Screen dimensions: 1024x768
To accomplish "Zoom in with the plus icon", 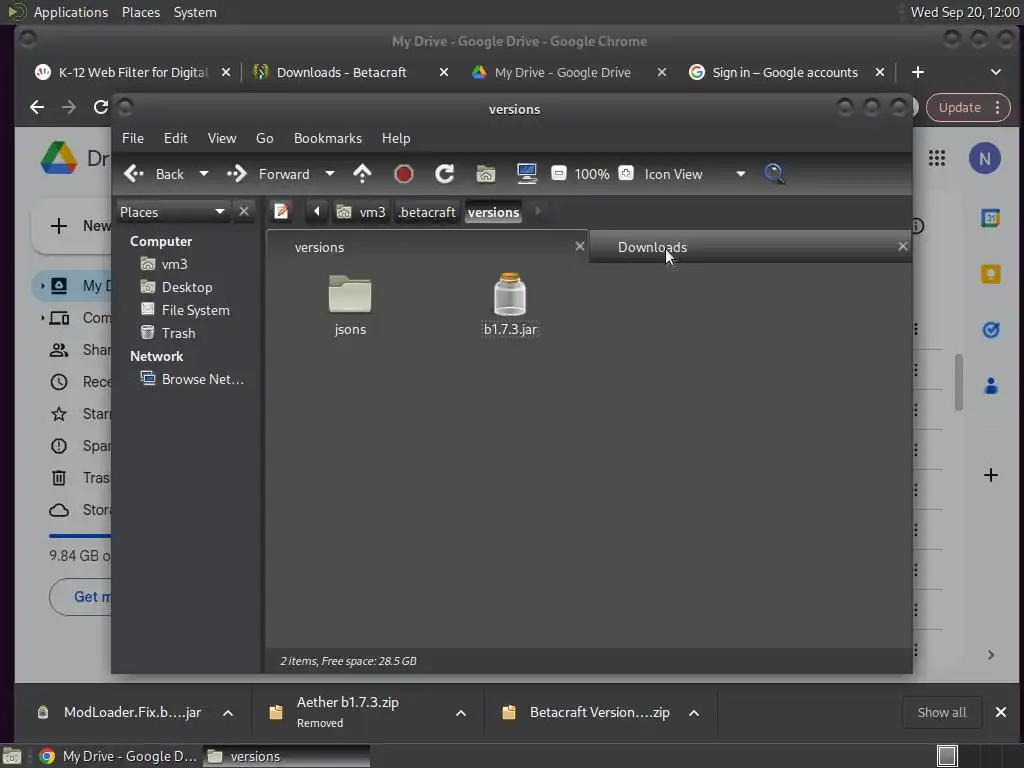I will click(626, 173).
